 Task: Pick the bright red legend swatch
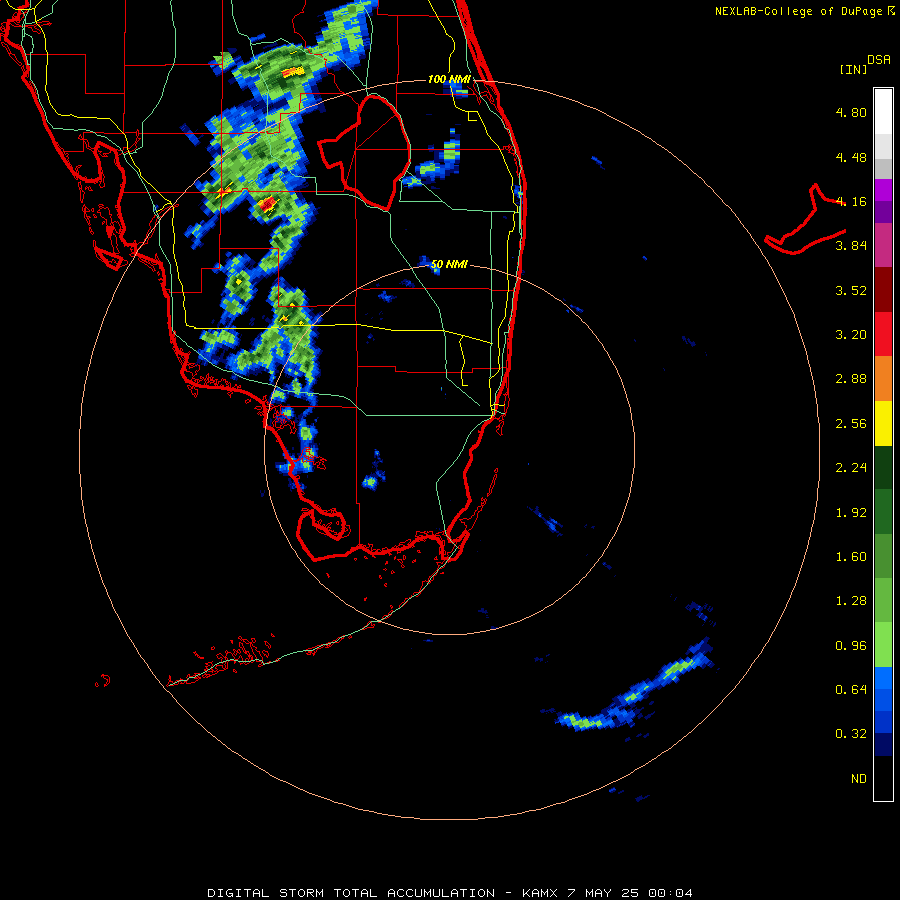pyautogui.click(x=883, y=335)
